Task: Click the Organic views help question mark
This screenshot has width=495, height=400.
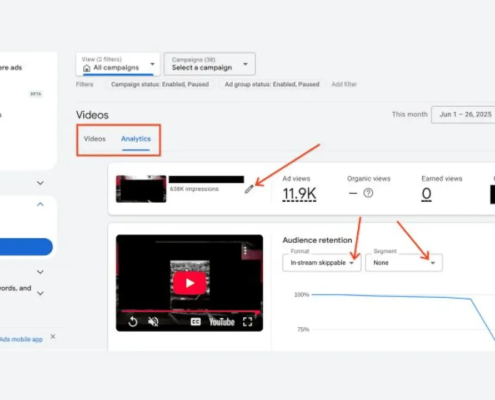Action: 368,193
